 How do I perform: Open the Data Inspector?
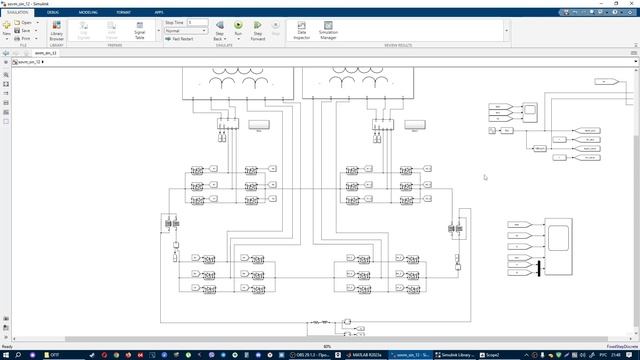click(302, 31)
